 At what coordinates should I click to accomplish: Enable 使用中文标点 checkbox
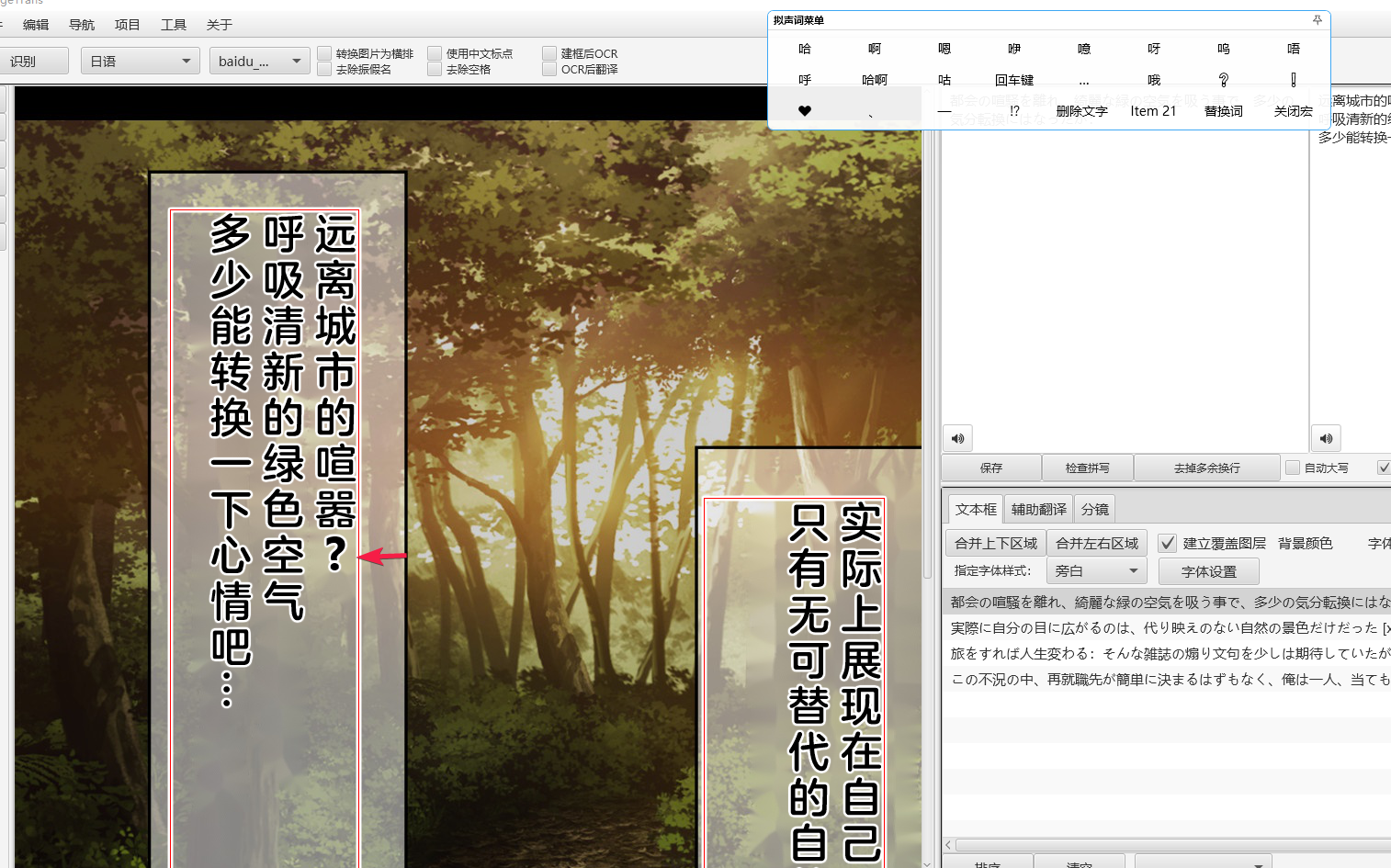pos(435,53)
